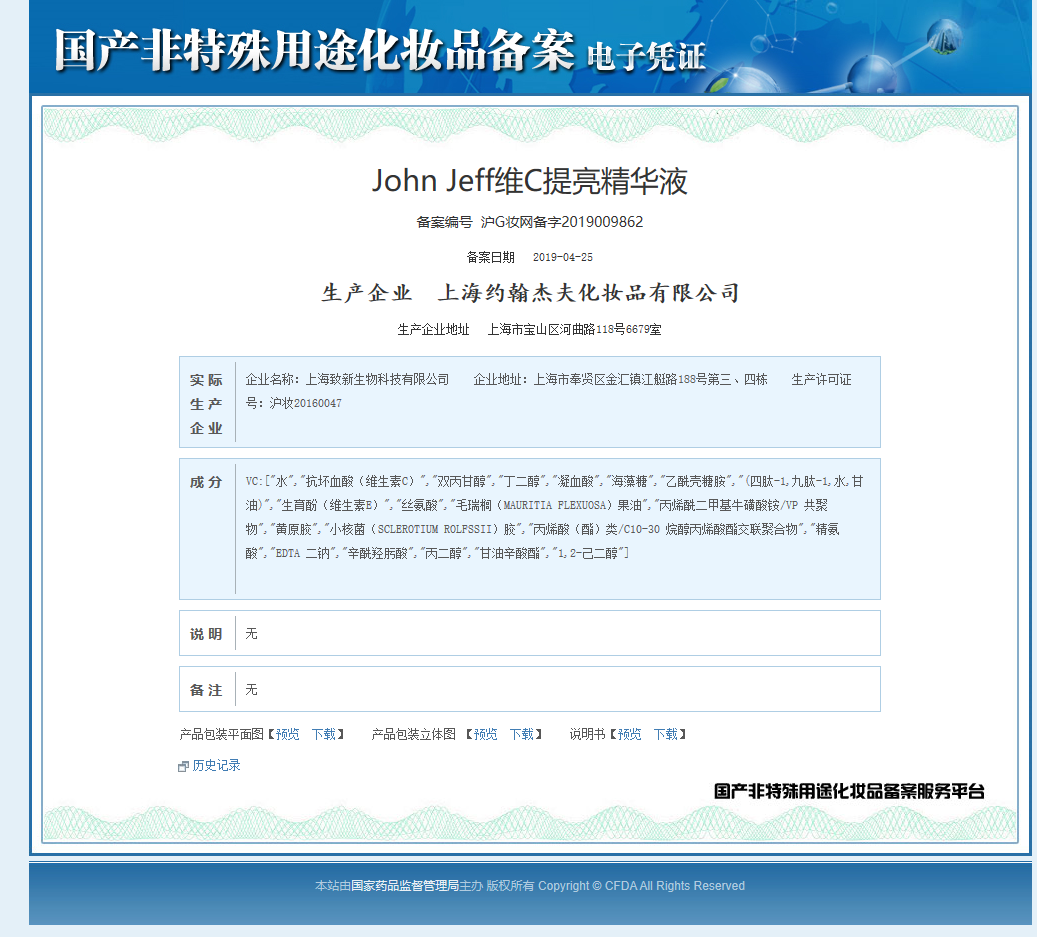Click the header title 国产非特殊用途化妆品备案
The height and width of the screenshot is (937, 1037).
[314, 50]
